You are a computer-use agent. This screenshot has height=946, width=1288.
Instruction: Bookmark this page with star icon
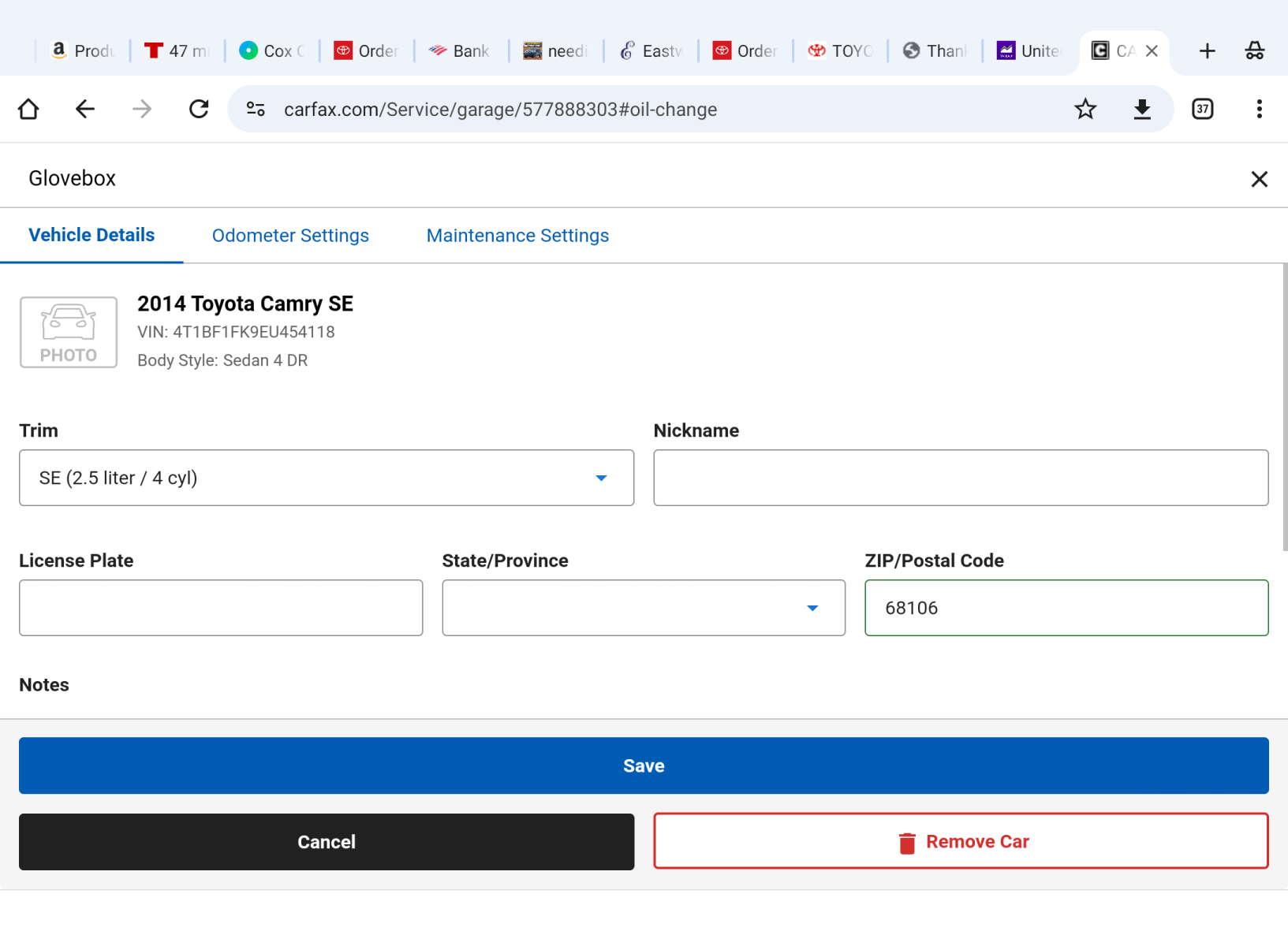coord(1085,109)
